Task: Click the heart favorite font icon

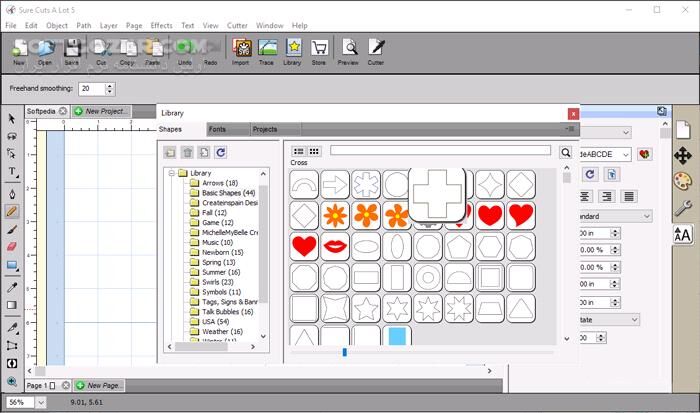Action: [644, 154]
